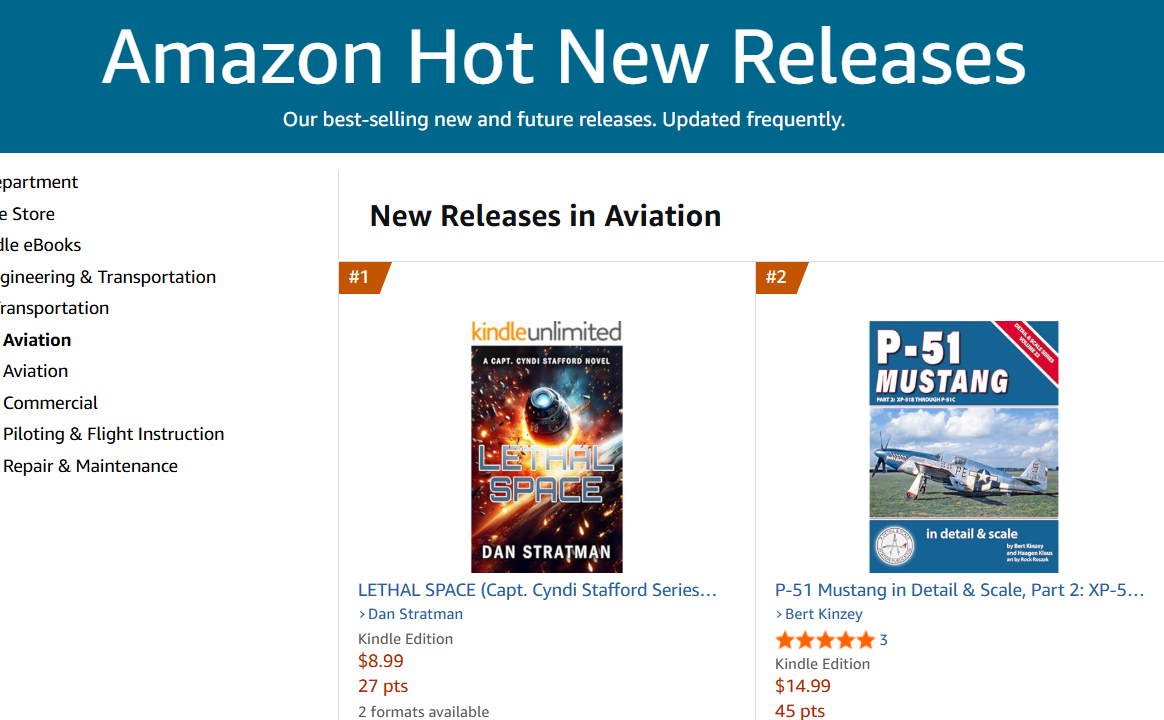Click the five-star rating for P-51 Mustang
This screenshot has height=720, width=1164.
(825, 640)
